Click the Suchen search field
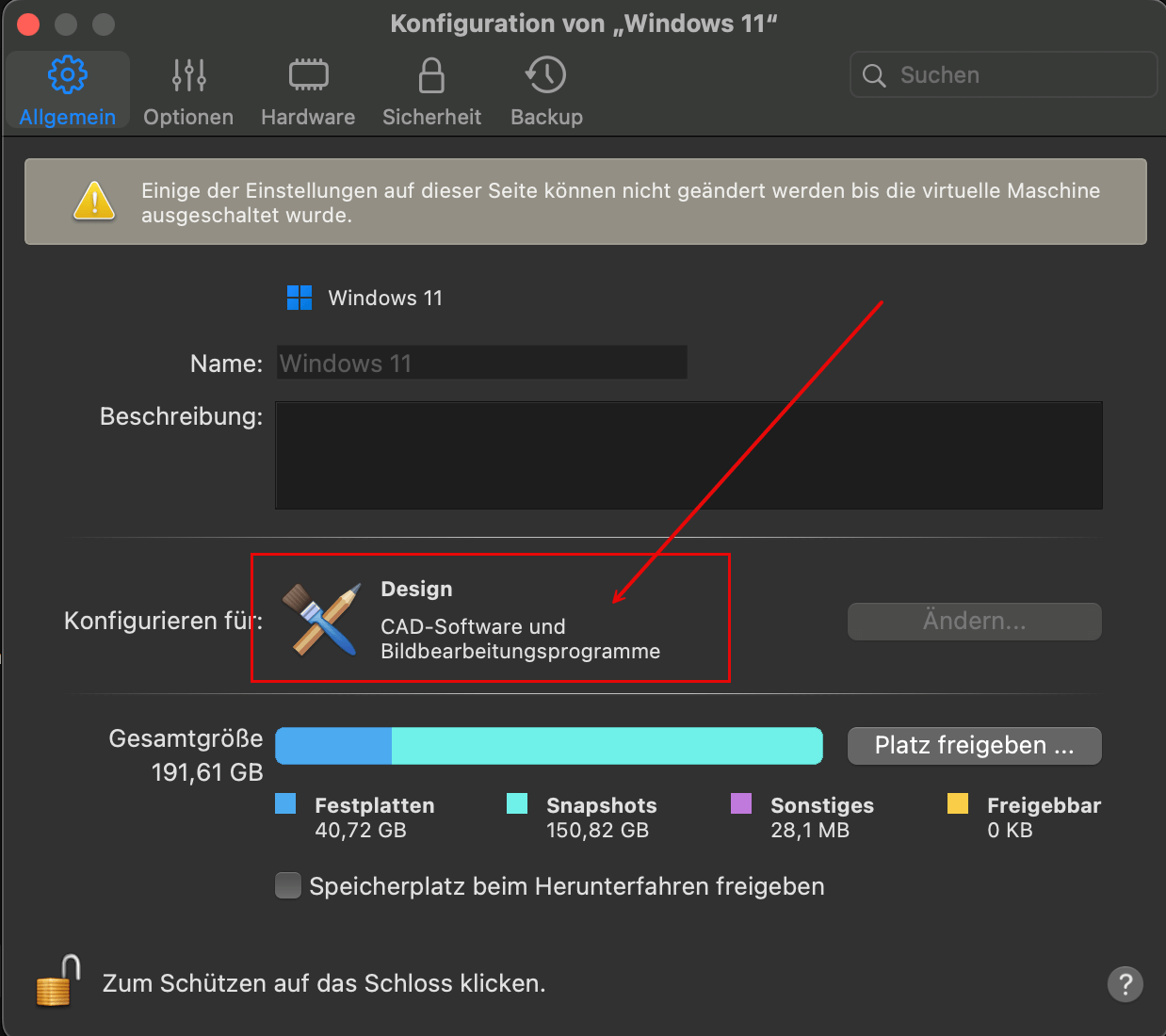 click(x=1004, y=74)
